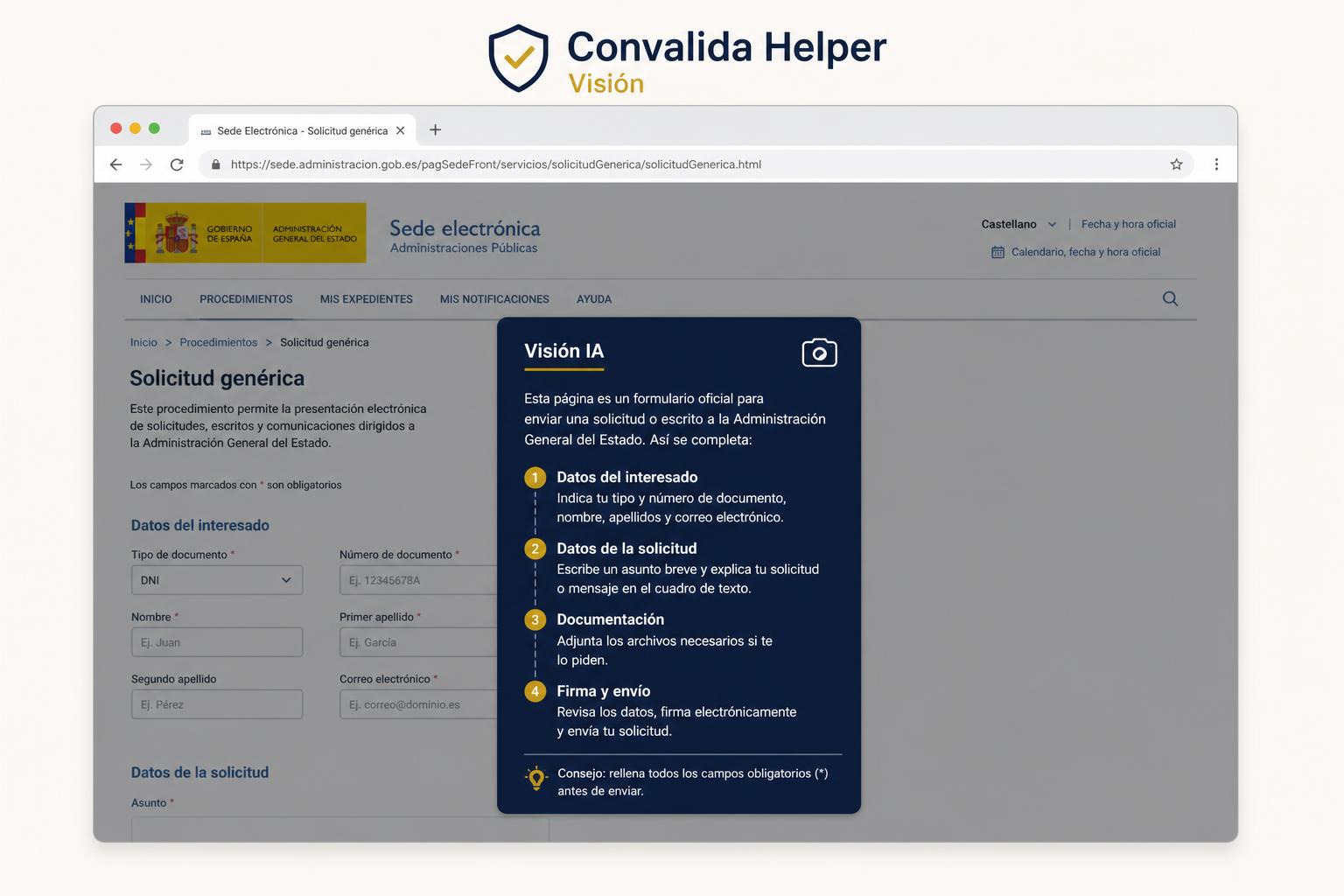Focus the Segundo apellido input field
1344x896 pixels.
(x=217, y=704)
